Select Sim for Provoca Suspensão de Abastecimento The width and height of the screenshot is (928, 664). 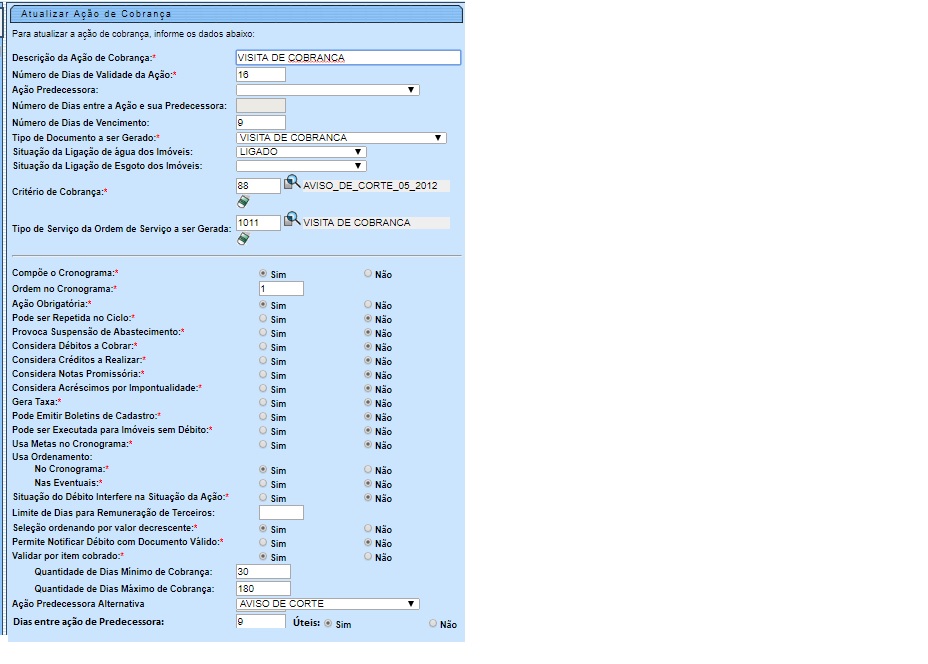coord(263,333)
